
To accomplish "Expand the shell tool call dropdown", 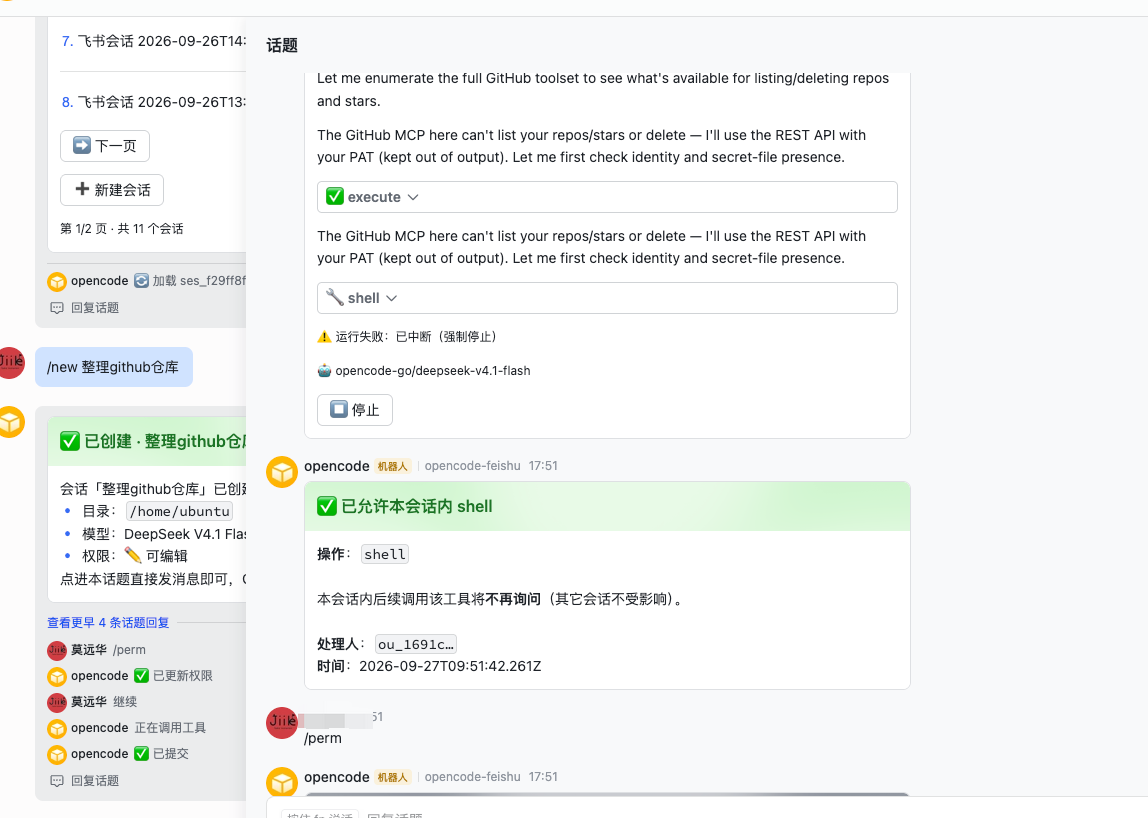I will (607, 298).
